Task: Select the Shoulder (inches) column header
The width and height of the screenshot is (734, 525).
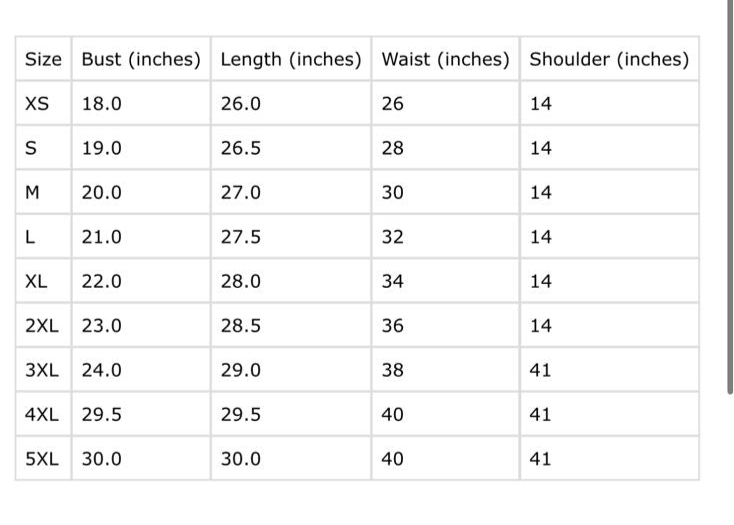Action: 609,59
